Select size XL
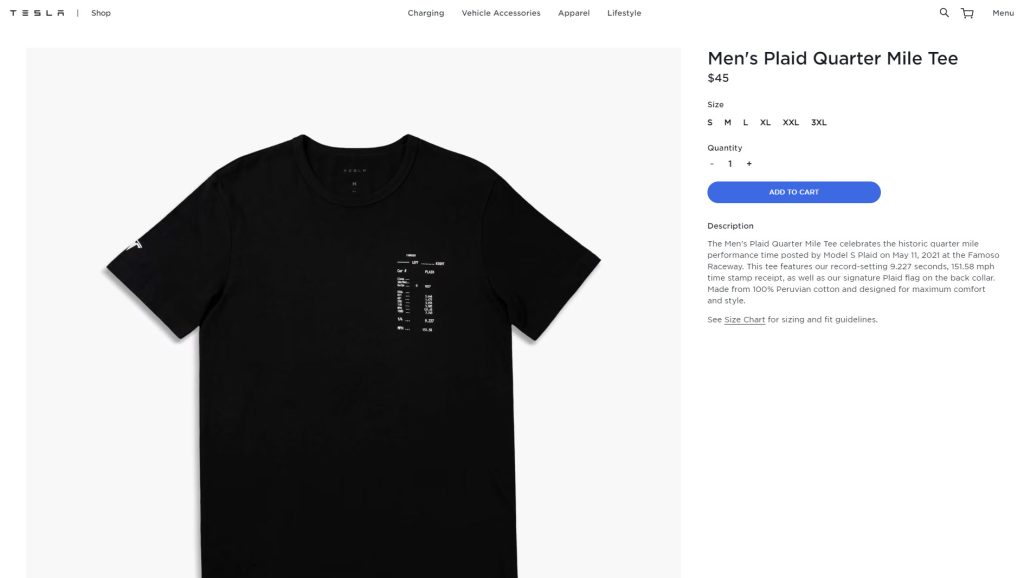The height and width of the screenshot is (578, 1024). pos(764,121)
